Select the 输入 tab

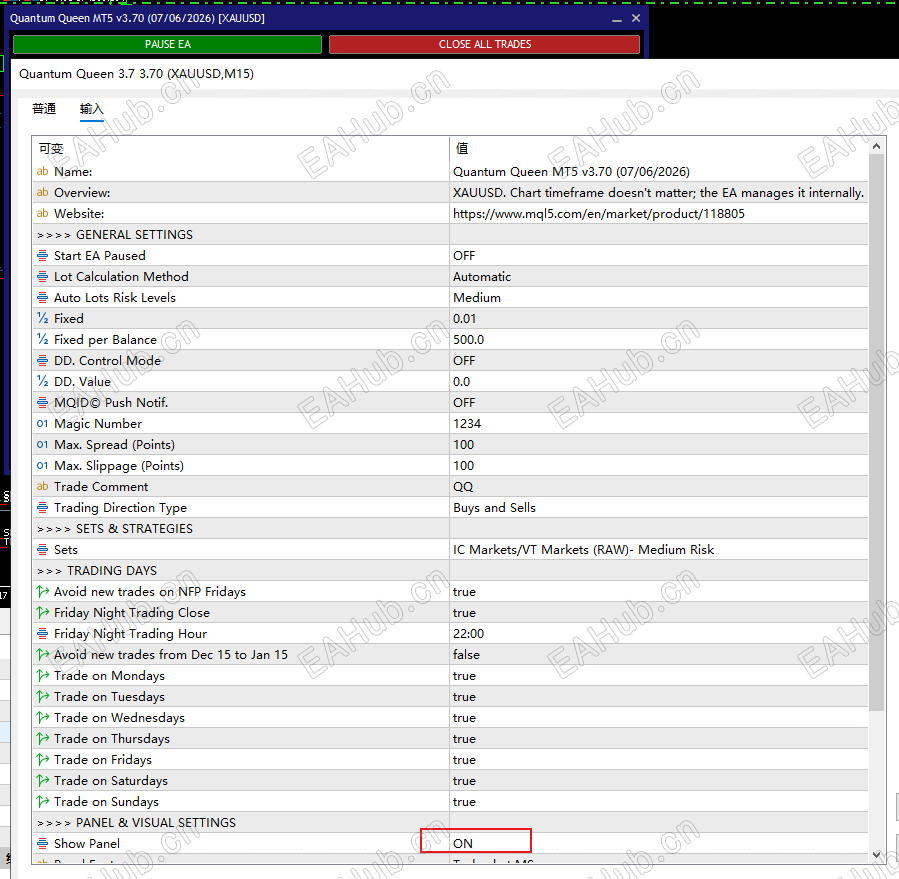[91, 108]
